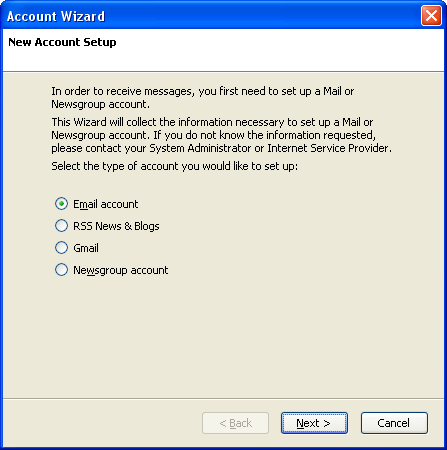Click the white header banner area
This screenshot has width=447, height=450.
[223, 50]
